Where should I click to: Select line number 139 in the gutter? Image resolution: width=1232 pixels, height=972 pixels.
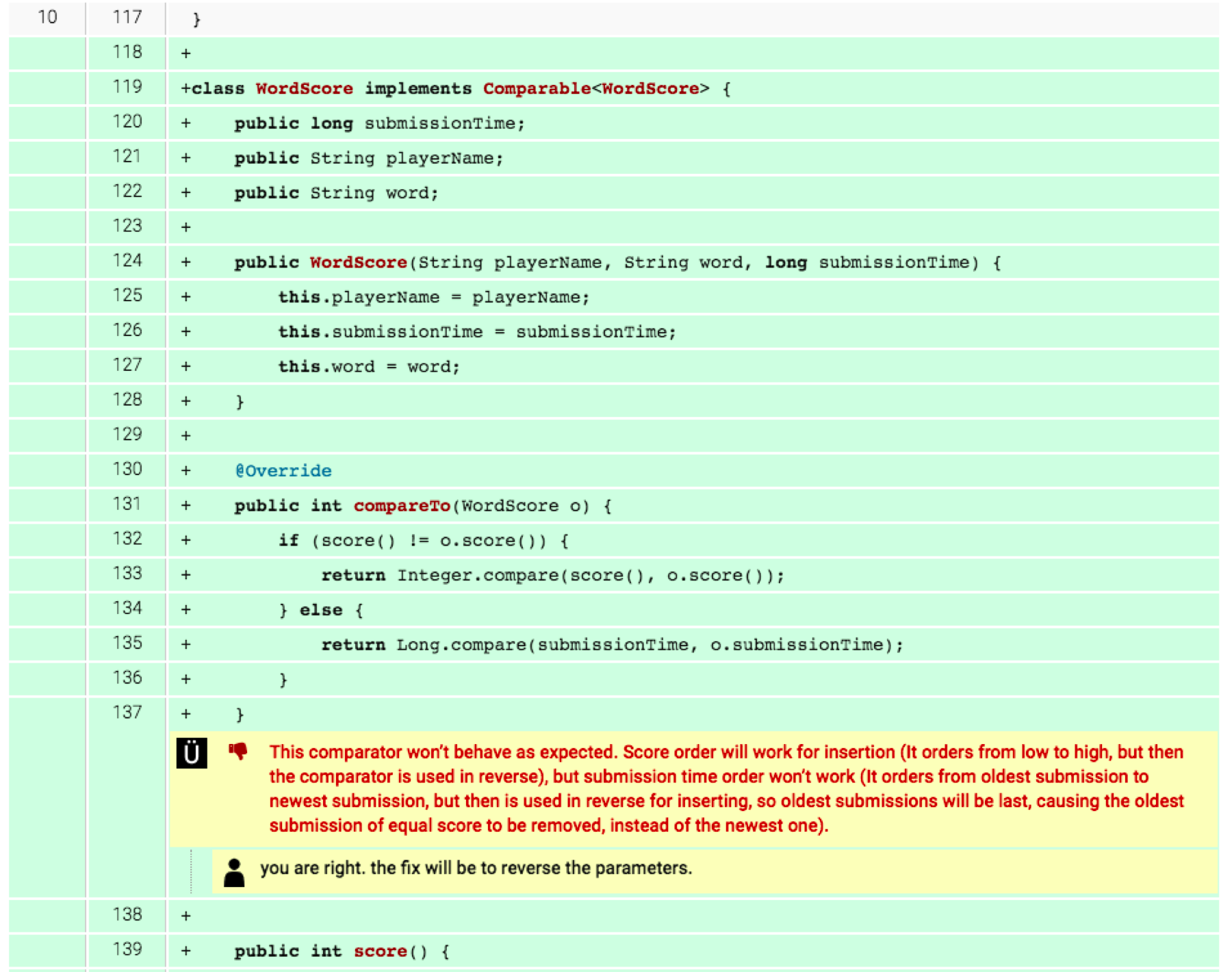click(x=127, y=949)
